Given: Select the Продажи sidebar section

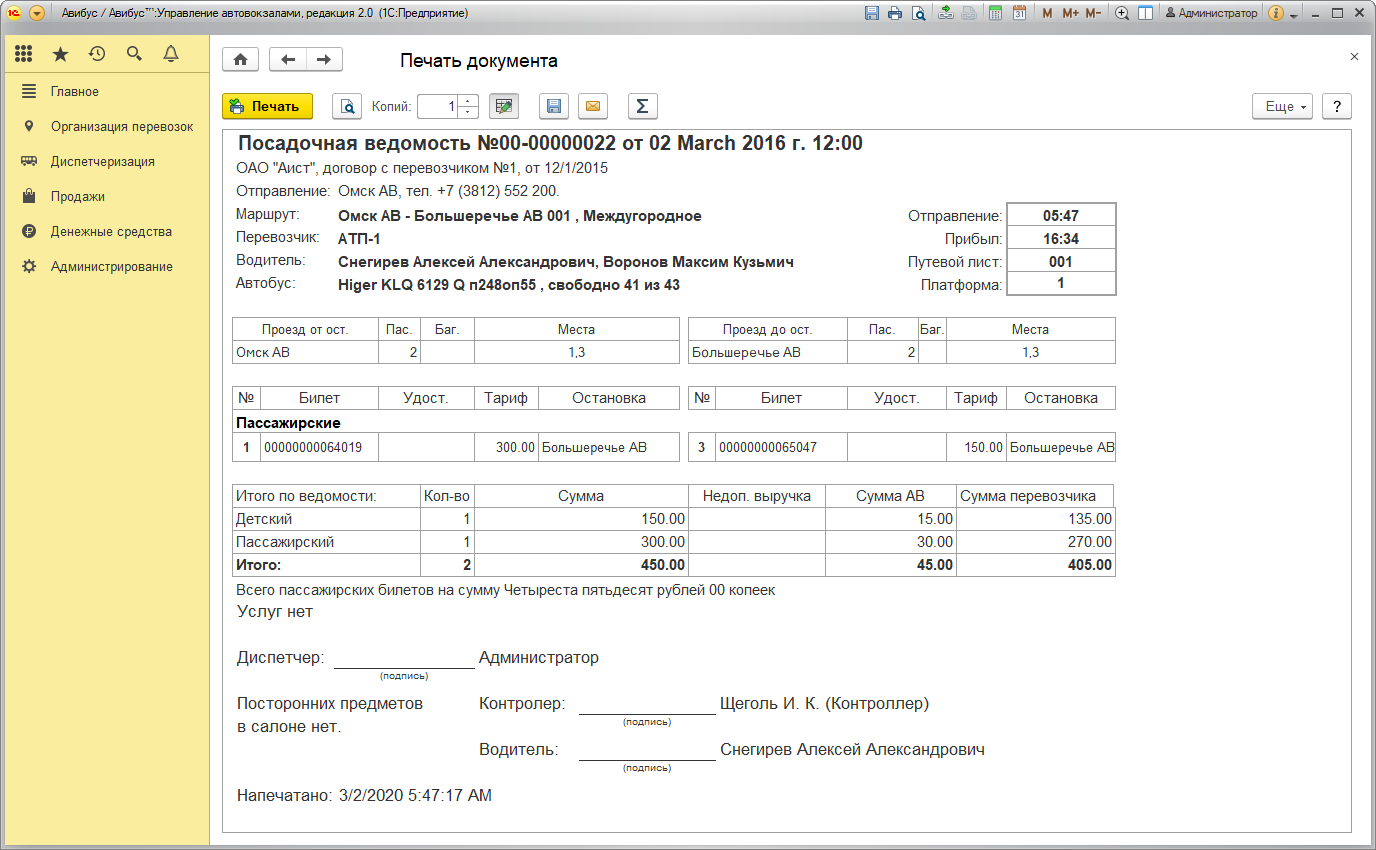Looking at the screenshot, I should pos(78,196).
